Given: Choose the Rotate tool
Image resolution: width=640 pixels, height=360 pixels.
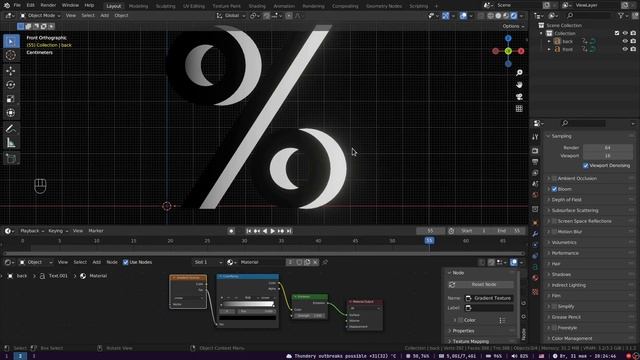Looking at the screenshot, I should click(11, 85).
